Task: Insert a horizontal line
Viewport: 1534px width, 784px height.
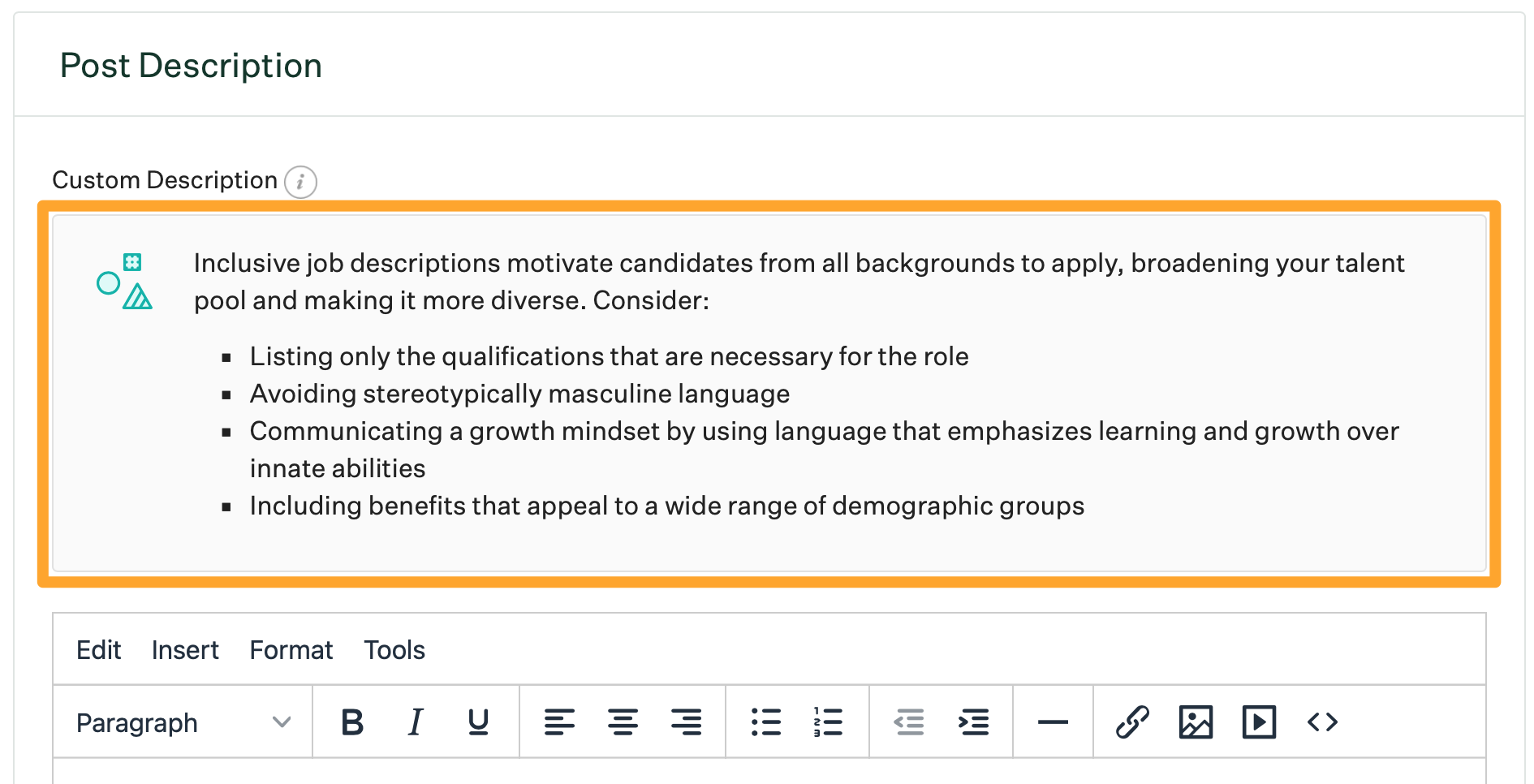Action: pyautogui.click(x=1053, y=722)
